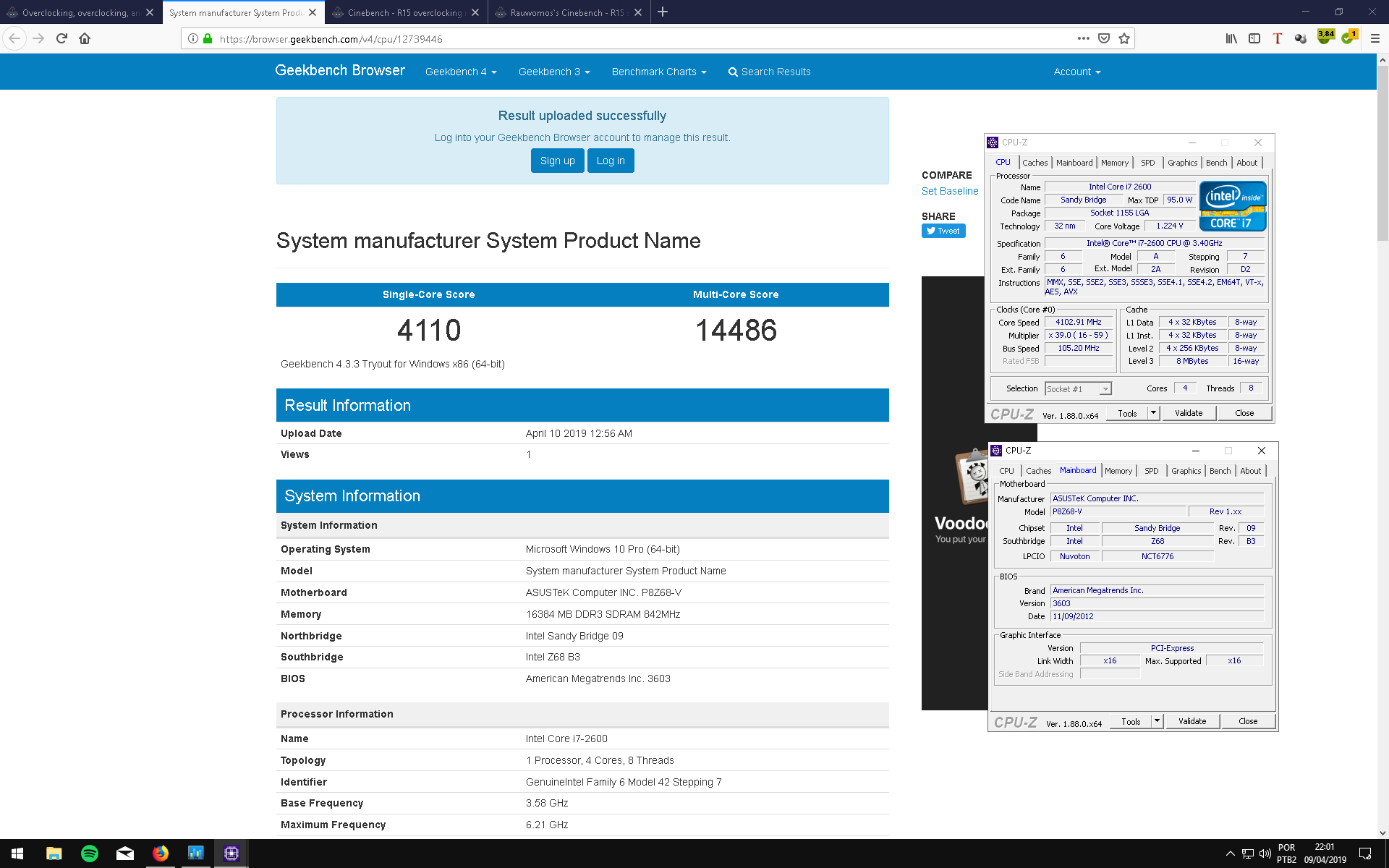Click the POR language indicator in tray
The width and height of the screenshot is (1389, 868).
[1286, 854]
